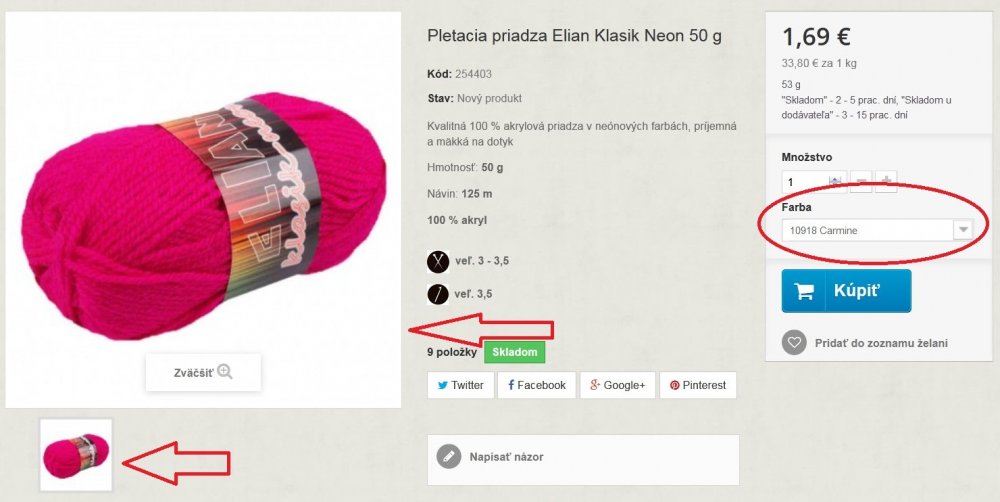The image size is (1000, 502).
Task: Open the Farba color dropdown
Action: 878,230
